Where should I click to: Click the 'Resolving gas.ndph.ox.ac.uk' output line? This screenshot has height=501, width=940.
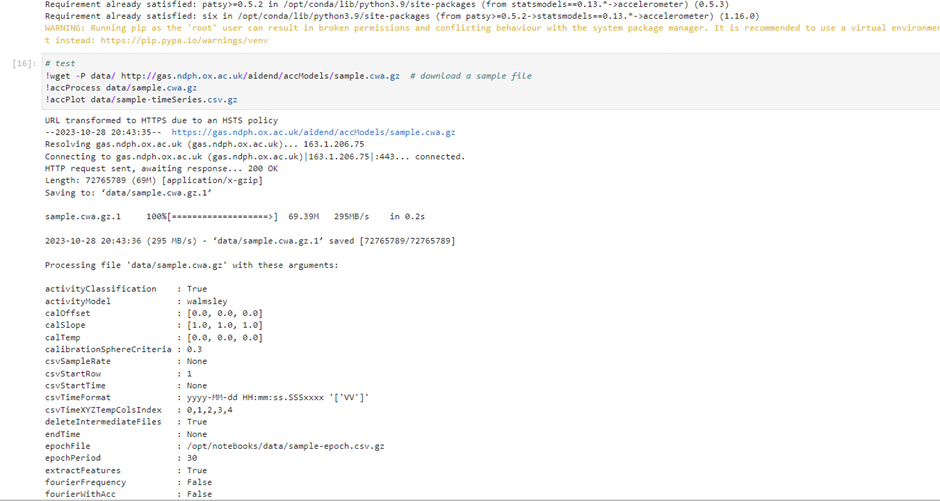coord(204,144)
